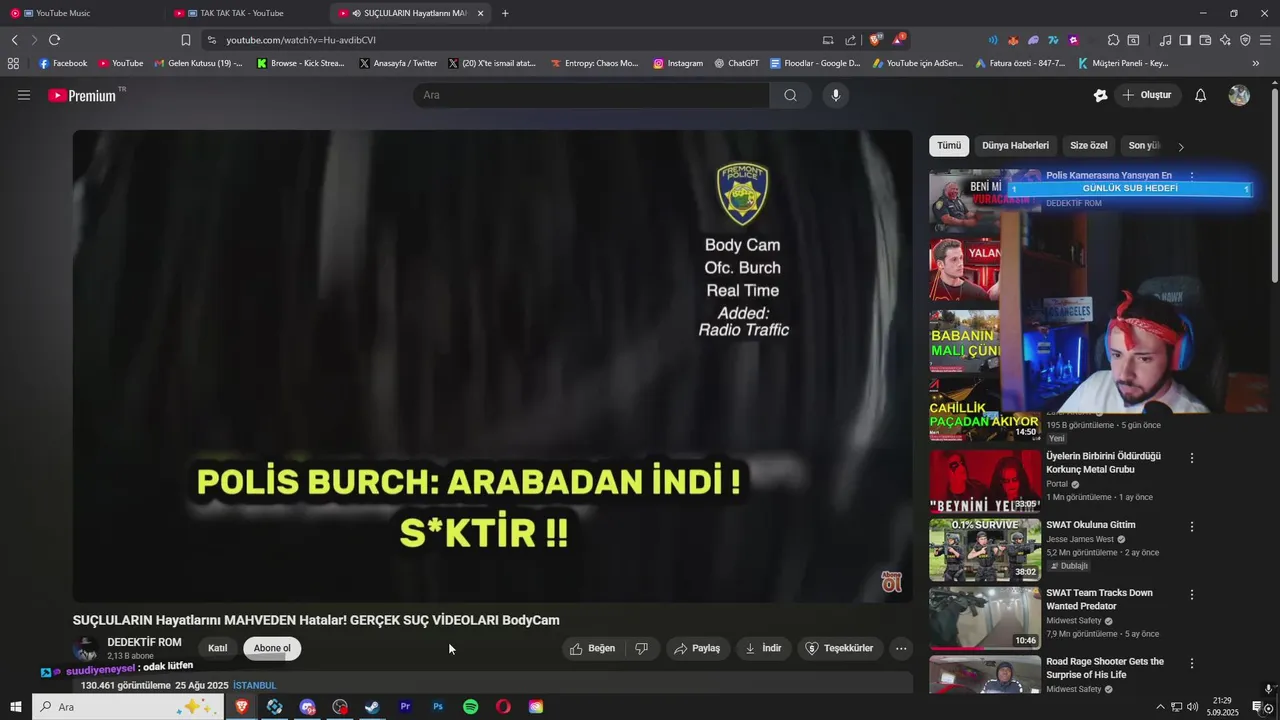Open Steam from the taskbar
The image size is (1280, 720).
point(372,707)
